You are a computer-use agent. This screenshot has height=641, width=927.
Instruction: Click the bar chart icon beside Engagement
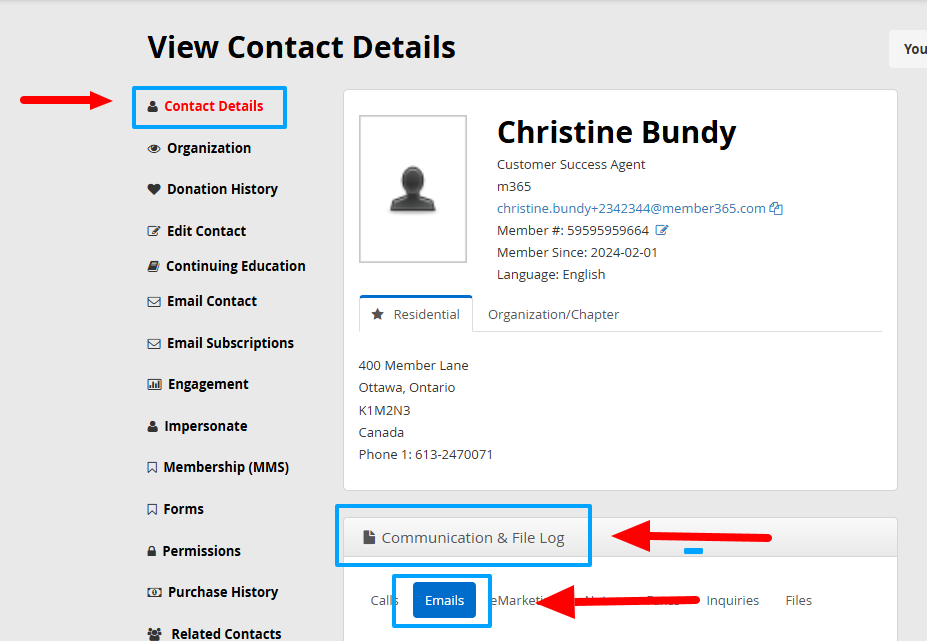click(x=154, y=385)
